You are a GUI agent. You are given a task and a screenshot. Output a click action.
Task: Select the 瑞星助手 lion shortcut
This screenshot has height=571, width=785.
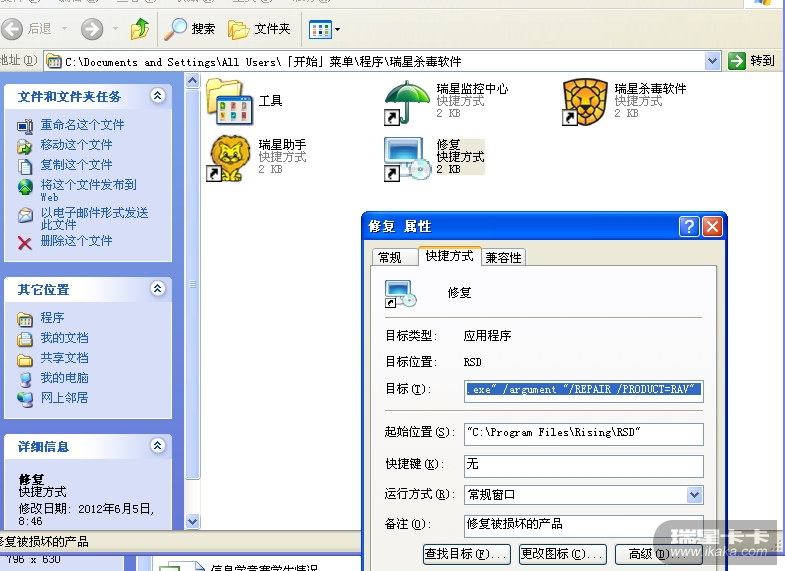pos(229,158)
